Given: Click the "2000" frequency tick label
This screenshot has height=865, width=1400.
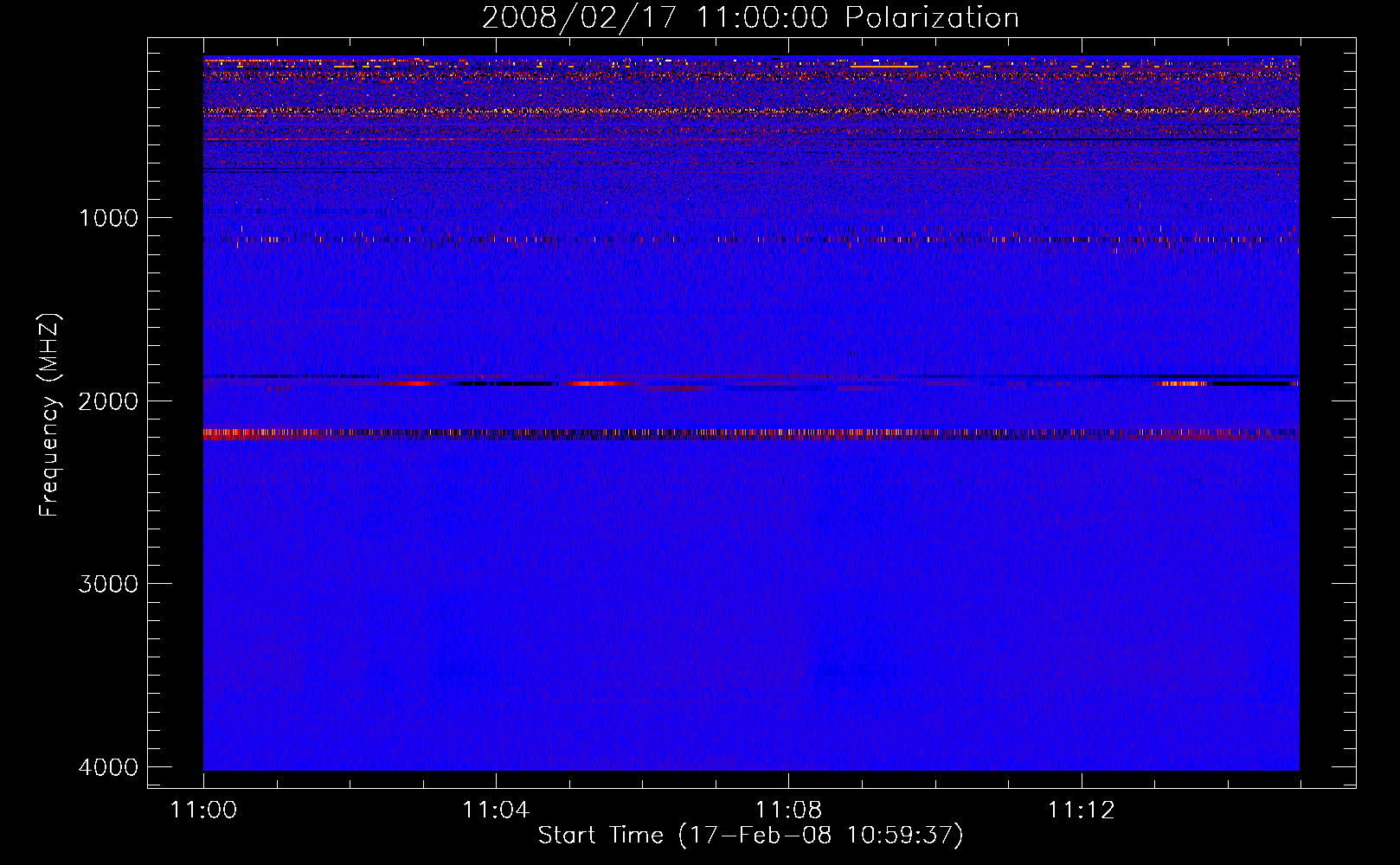Looking at the screenshot, I should coord(108,401).
